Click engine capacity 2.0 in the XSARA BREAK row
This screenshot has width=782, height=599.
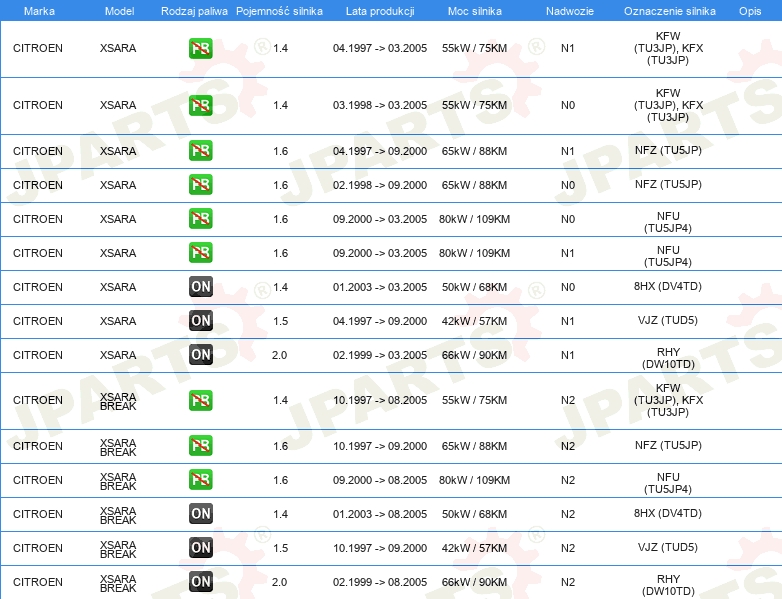279,582
